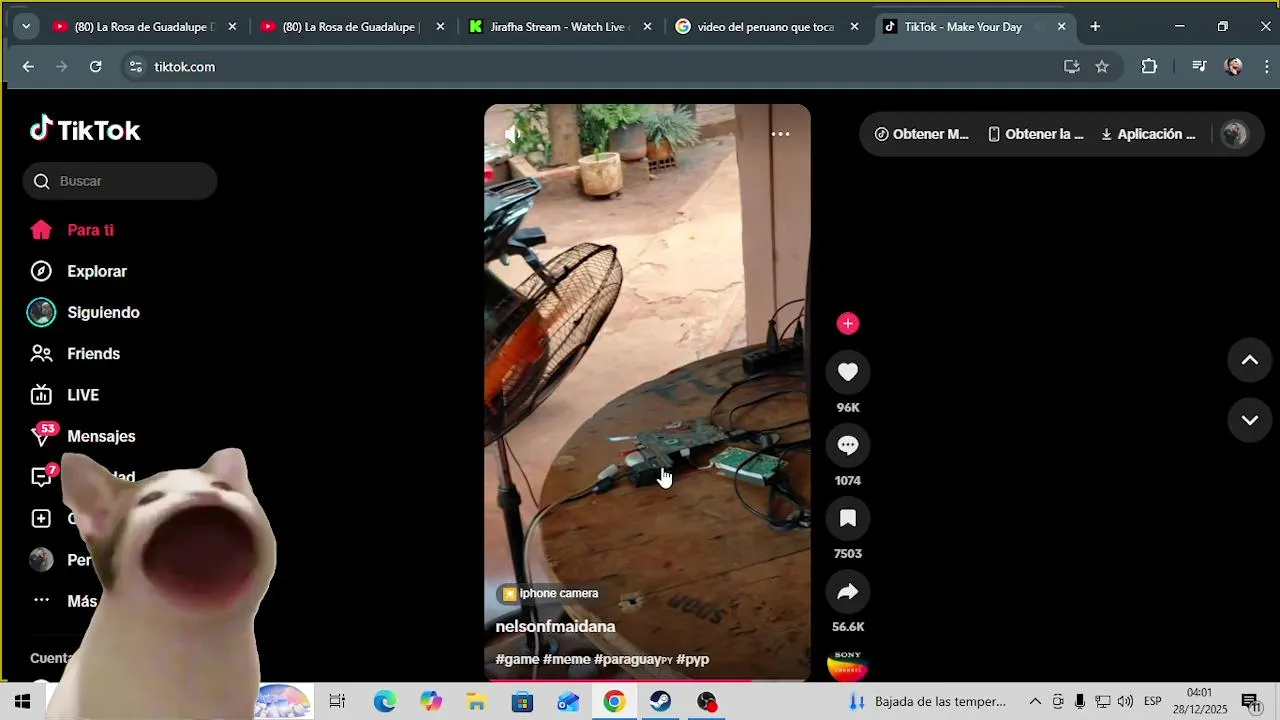Screen dimensions: 1280x720
Task: Open the tab search dropdown
Action: 26,27
